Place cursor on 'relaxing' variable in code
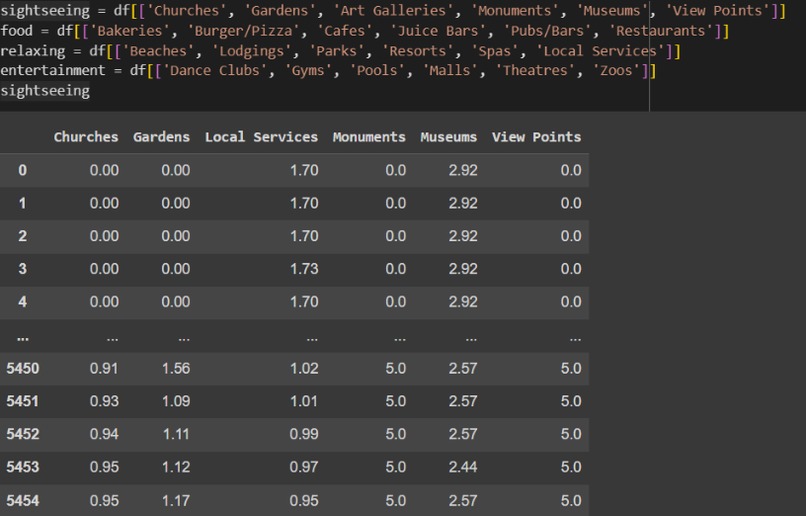 tap(32, 51)
